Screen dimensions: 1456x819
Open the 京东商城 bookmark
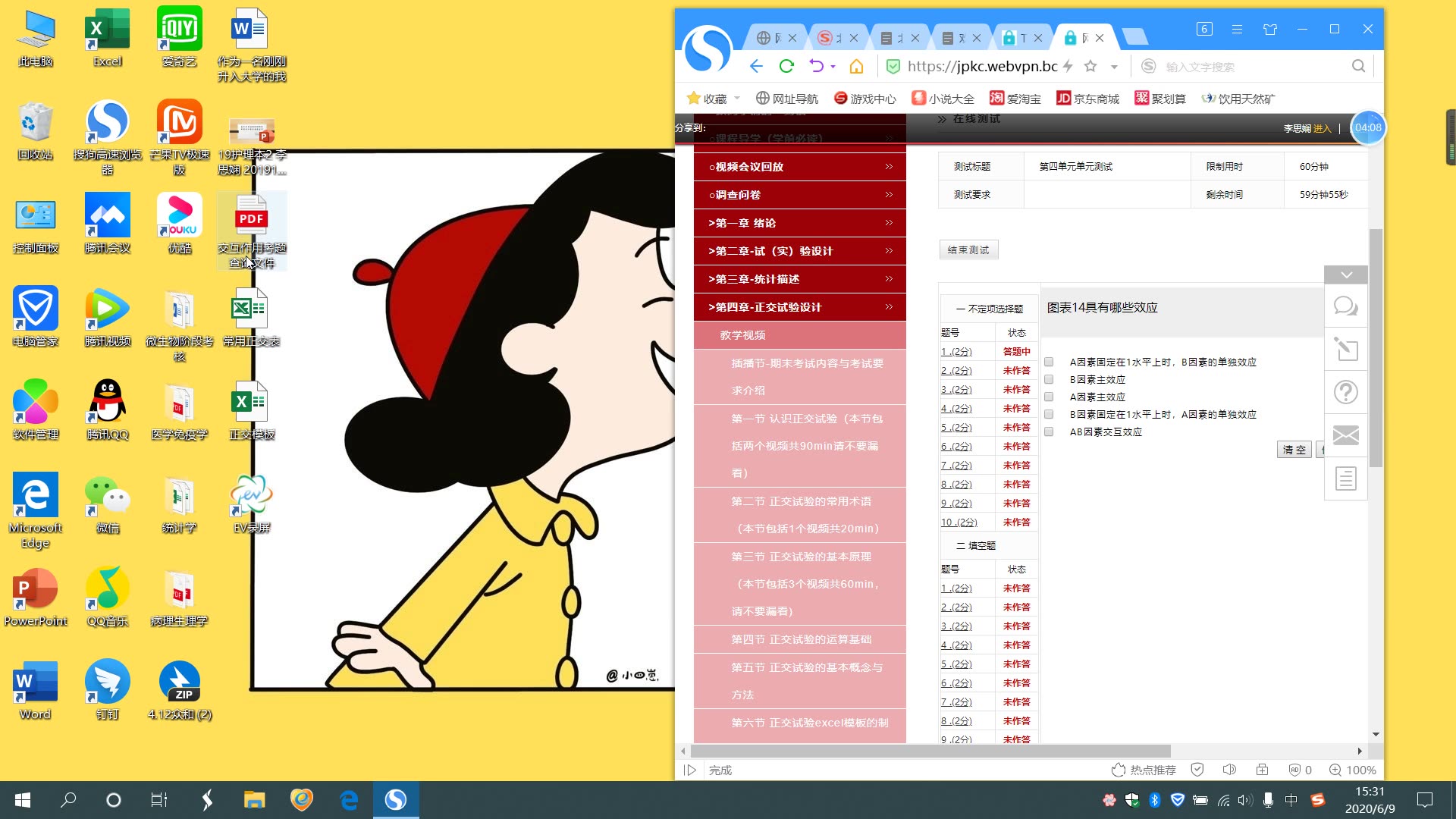tap(1088, 99)
